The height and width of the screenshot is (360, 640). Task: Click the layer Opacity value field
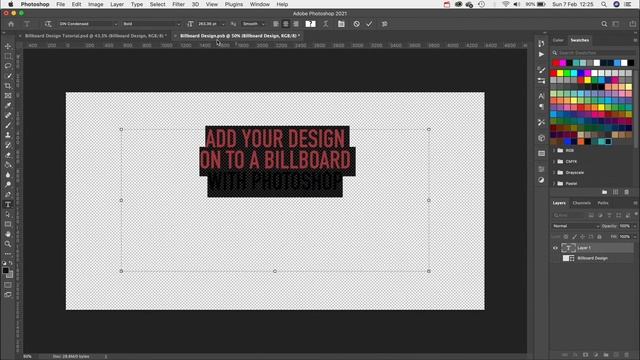click(x=625, y=226)
